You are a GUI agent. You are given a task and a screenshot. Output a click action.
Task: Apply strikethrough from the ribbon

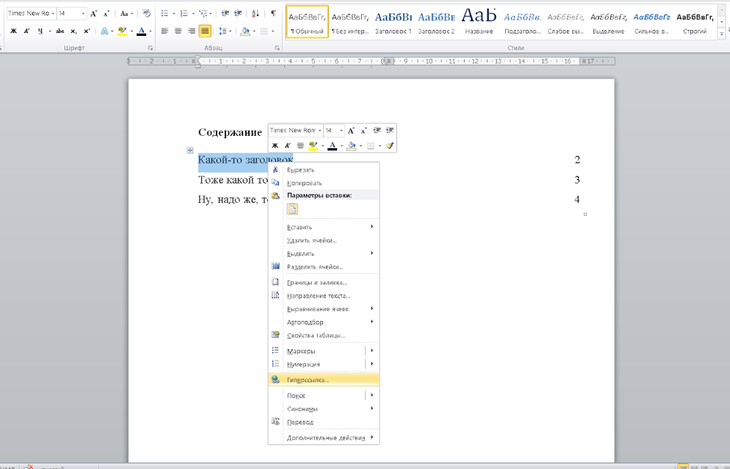pos(60,31)
